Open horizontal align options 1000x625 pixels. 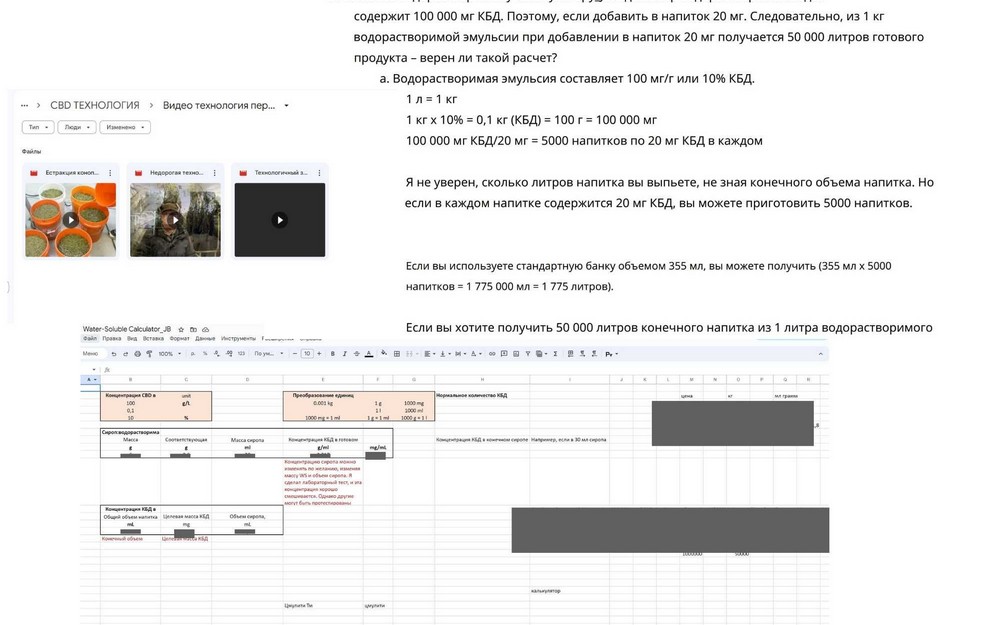(x=428, y=354)
